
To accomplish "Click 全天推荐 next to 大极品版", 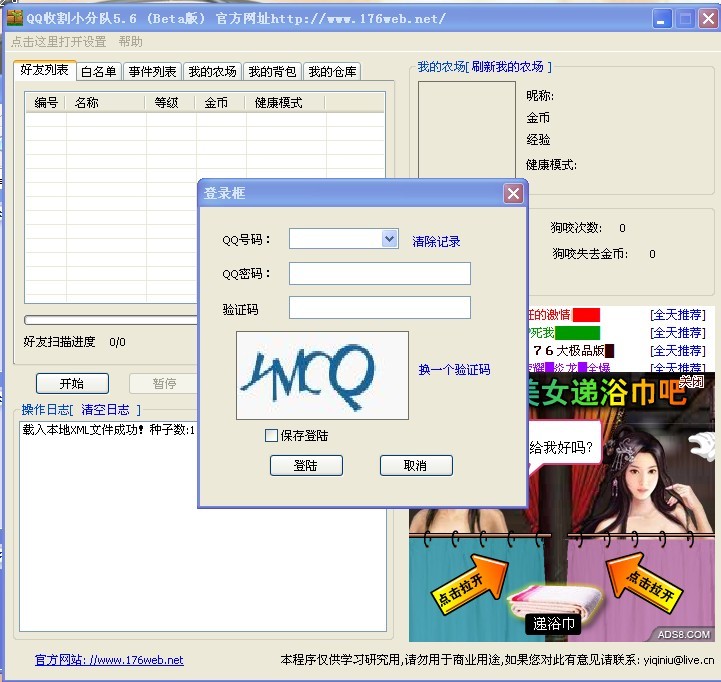I will (x=677, y=350).
